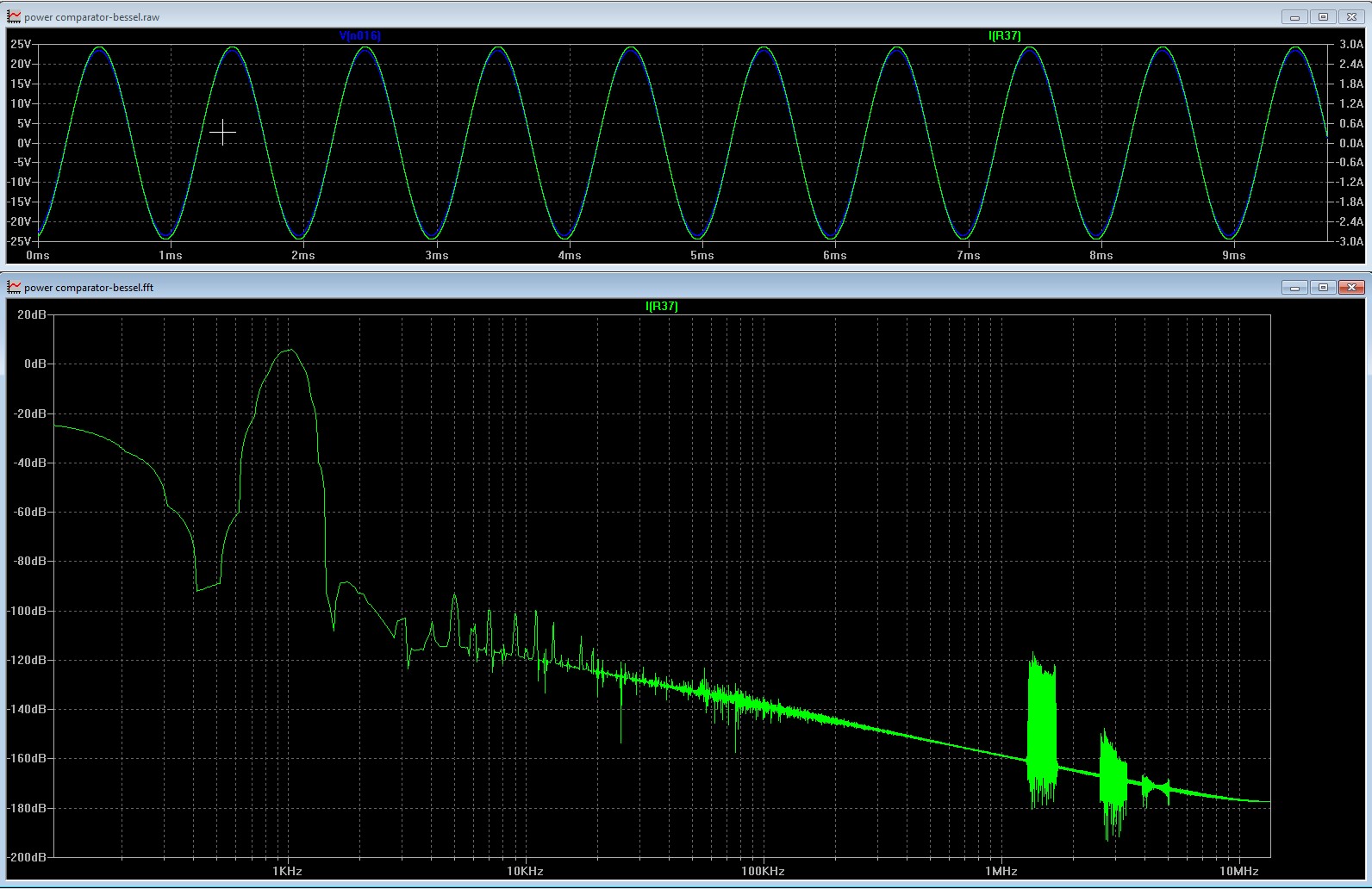Click the V(n016) trace label
The image size is (1372, 889).
pyautogui.click(x=359, y=35)
